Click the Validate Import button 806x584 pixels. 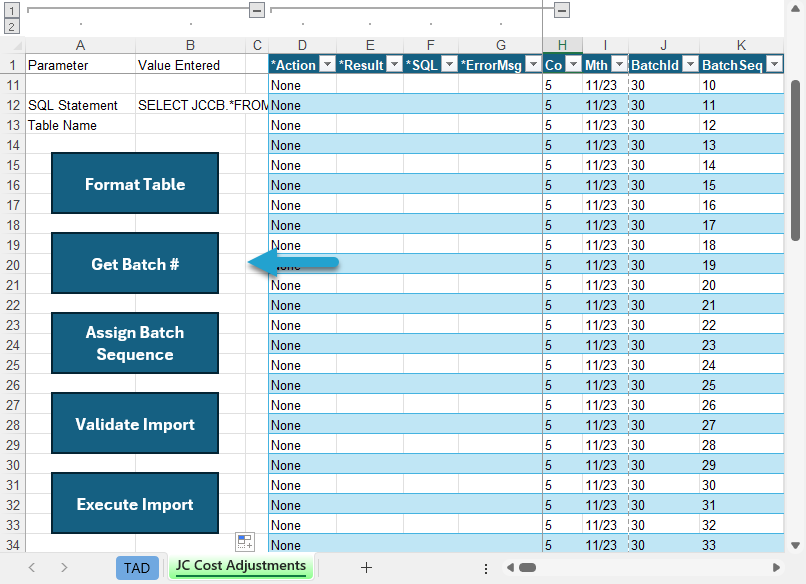tap(135, 423)
